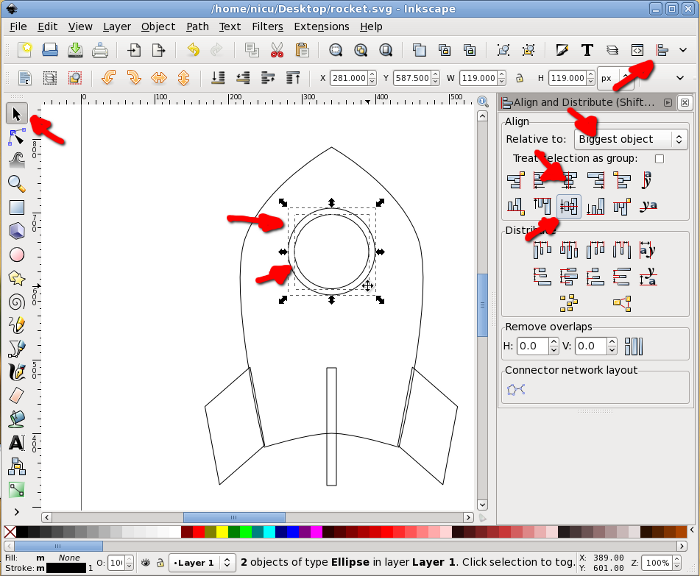Click the Open document icon
This screenshot has width=700, height=576.
pyautogui.click(x=50, y=50)
